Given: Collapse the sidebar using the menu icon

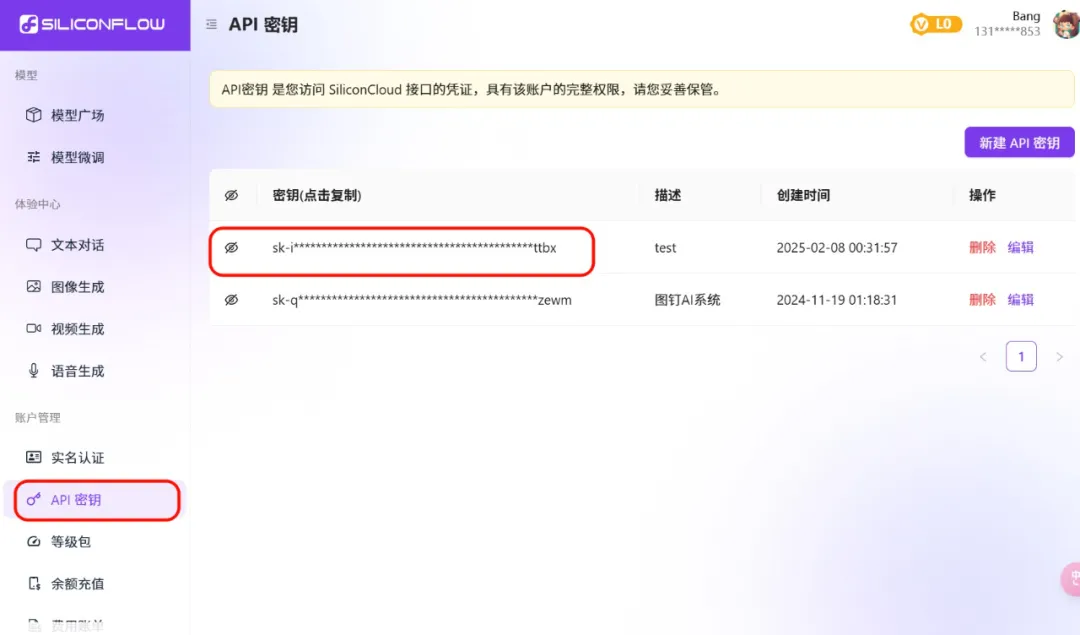Looking at the screenshot, I should [211, 25].
